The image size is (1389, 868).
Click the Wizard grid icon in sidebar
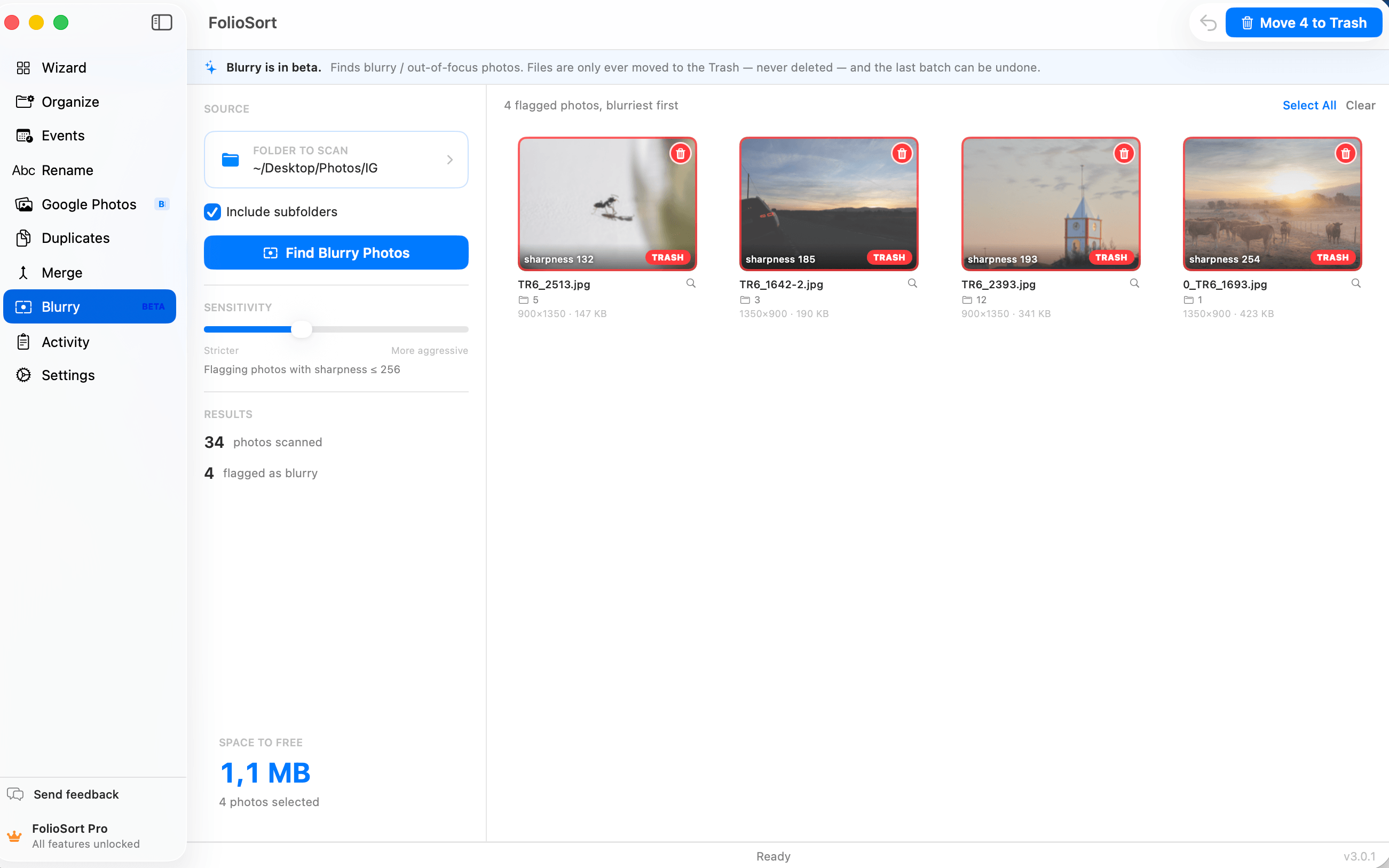point(23,68)
